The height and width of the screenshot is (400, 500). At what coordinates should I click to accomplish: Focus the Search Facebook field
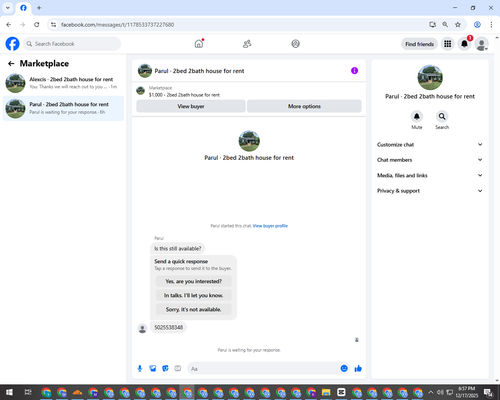pos(72,44)
